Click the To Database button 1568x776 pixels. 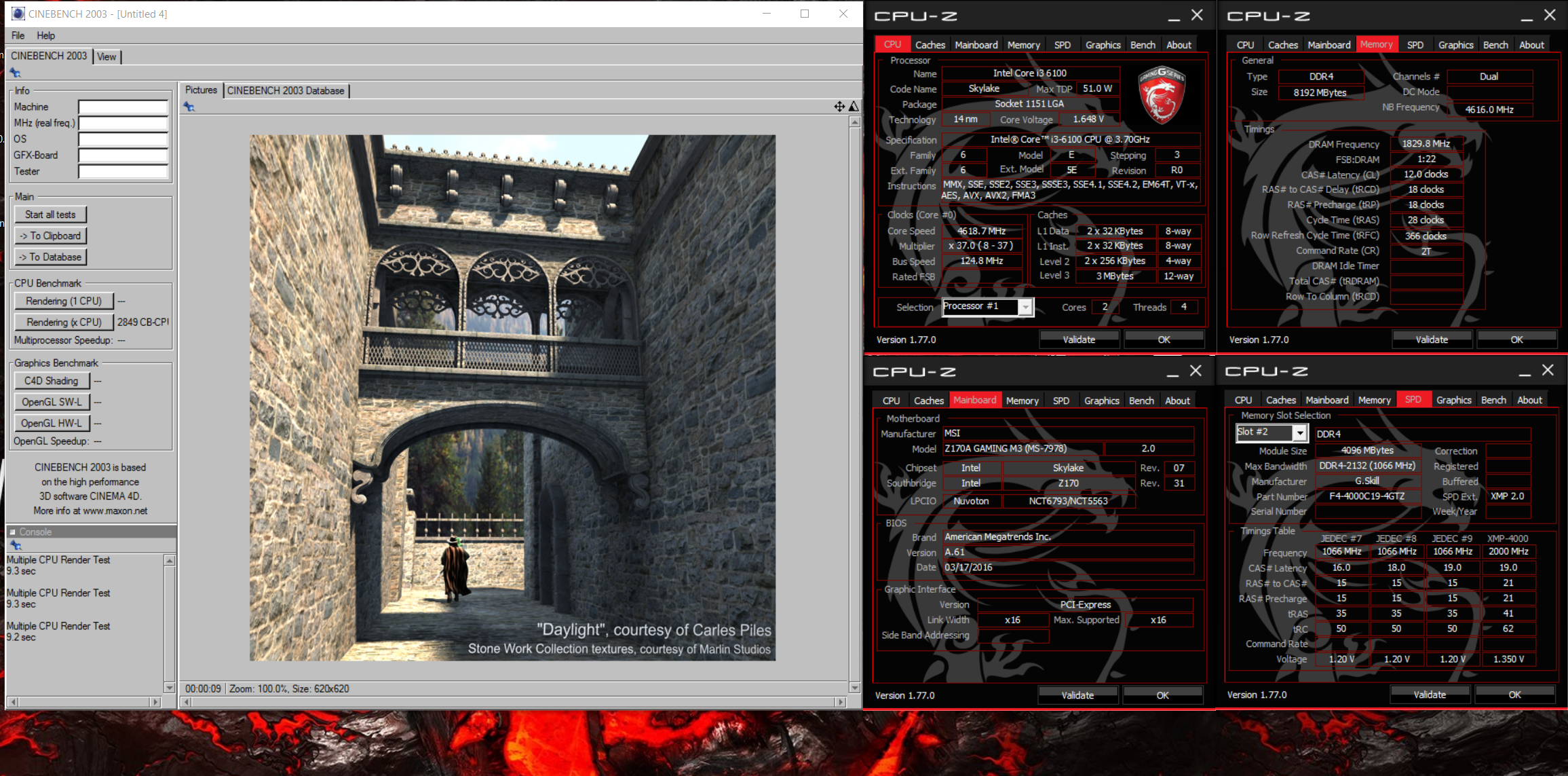pos(50,257)
